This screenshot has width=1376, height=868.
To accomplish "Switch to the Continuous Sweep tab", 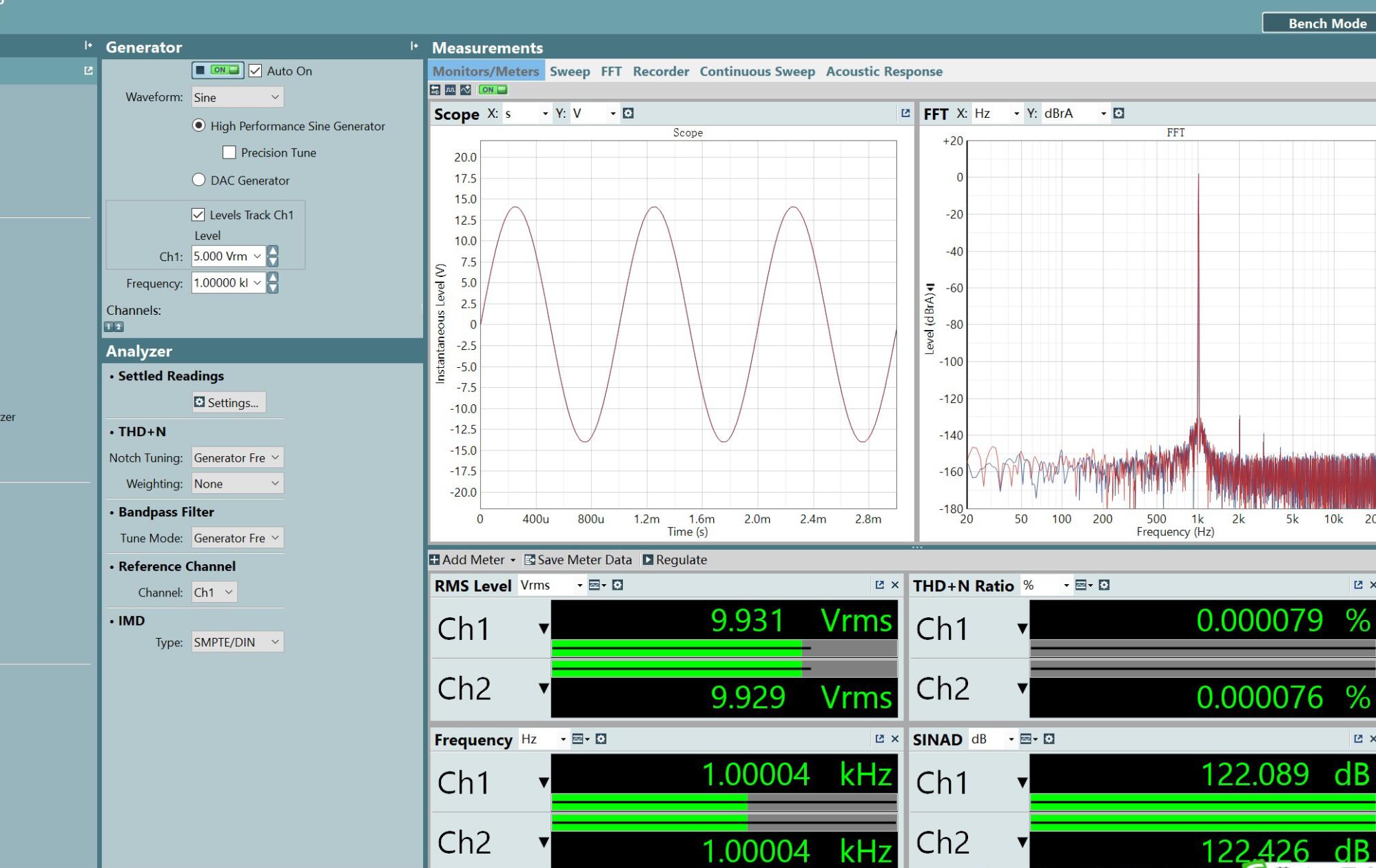I will pos(757,71).
